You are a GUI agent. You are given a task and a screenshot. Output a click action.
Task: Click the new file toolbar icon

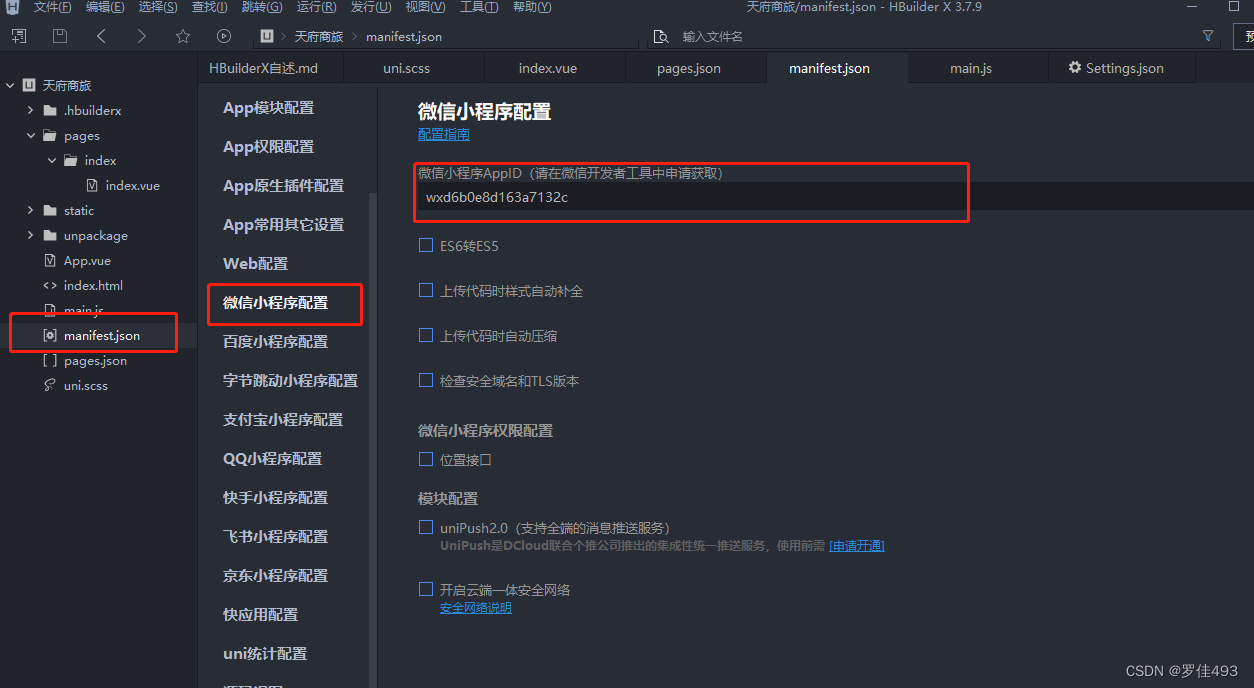[x=19, y=36]
